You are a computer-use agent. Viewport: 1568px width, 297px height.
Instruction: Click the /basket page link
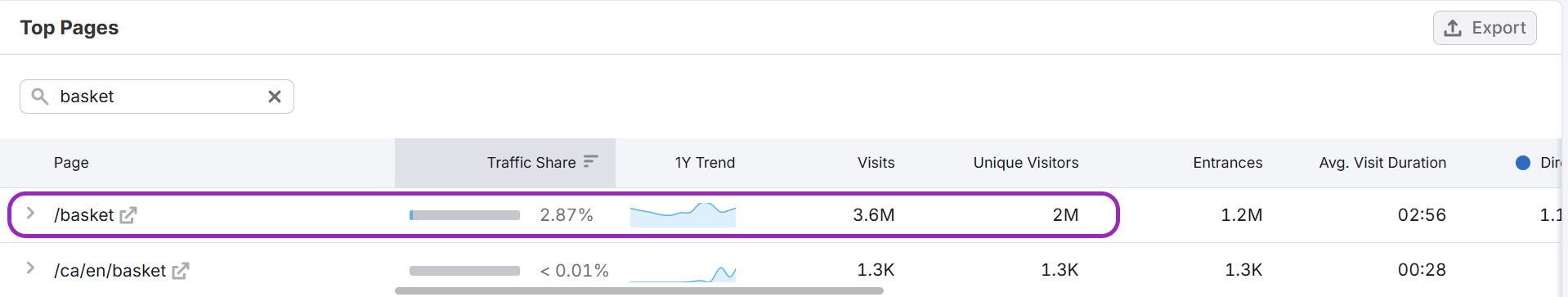[84, 215]
